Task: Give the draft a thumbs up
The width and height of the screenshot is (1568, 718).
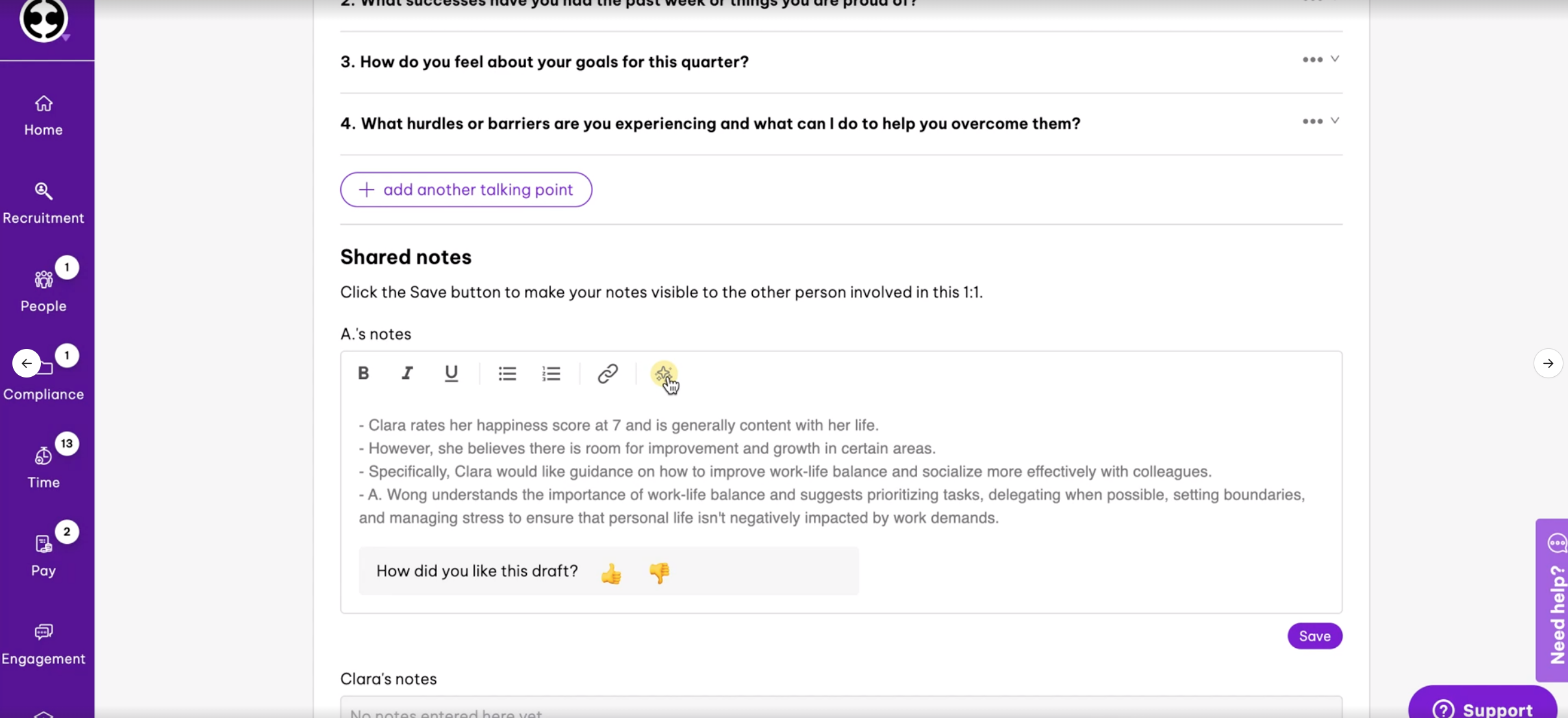Action: [611, 572]
